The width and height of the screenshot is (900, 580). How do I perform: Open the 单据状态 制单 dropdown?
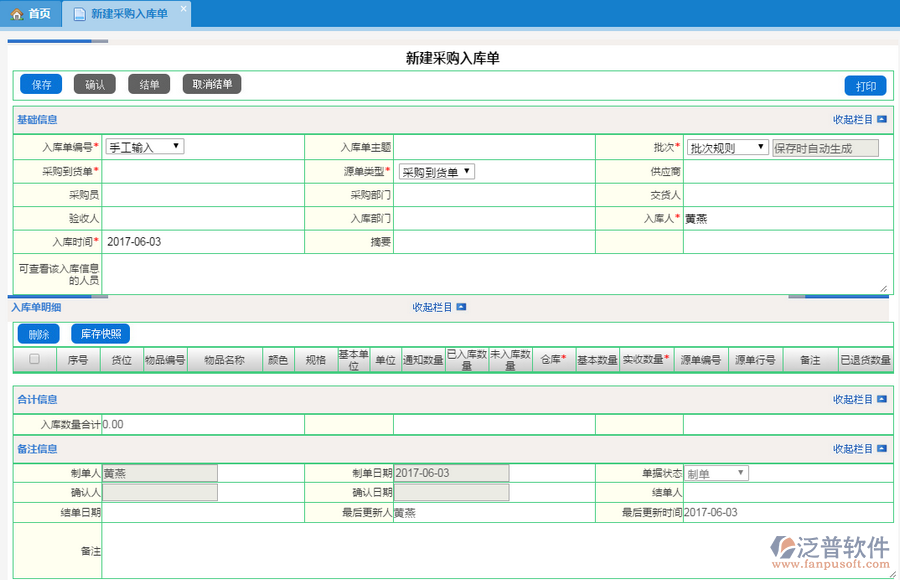(x=715, y=473)
